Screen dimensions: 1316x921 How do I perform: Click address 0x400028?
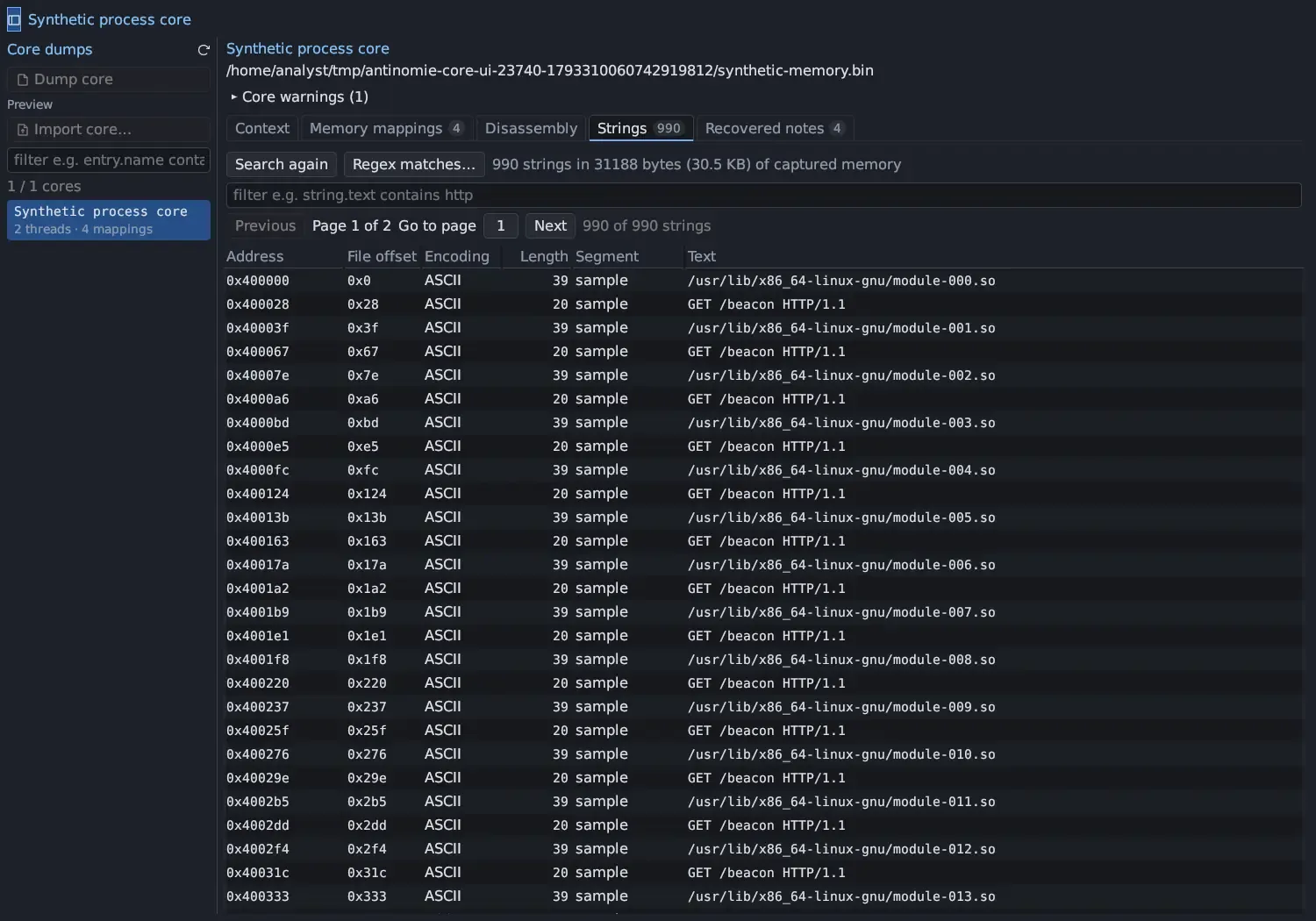point(258,304)
